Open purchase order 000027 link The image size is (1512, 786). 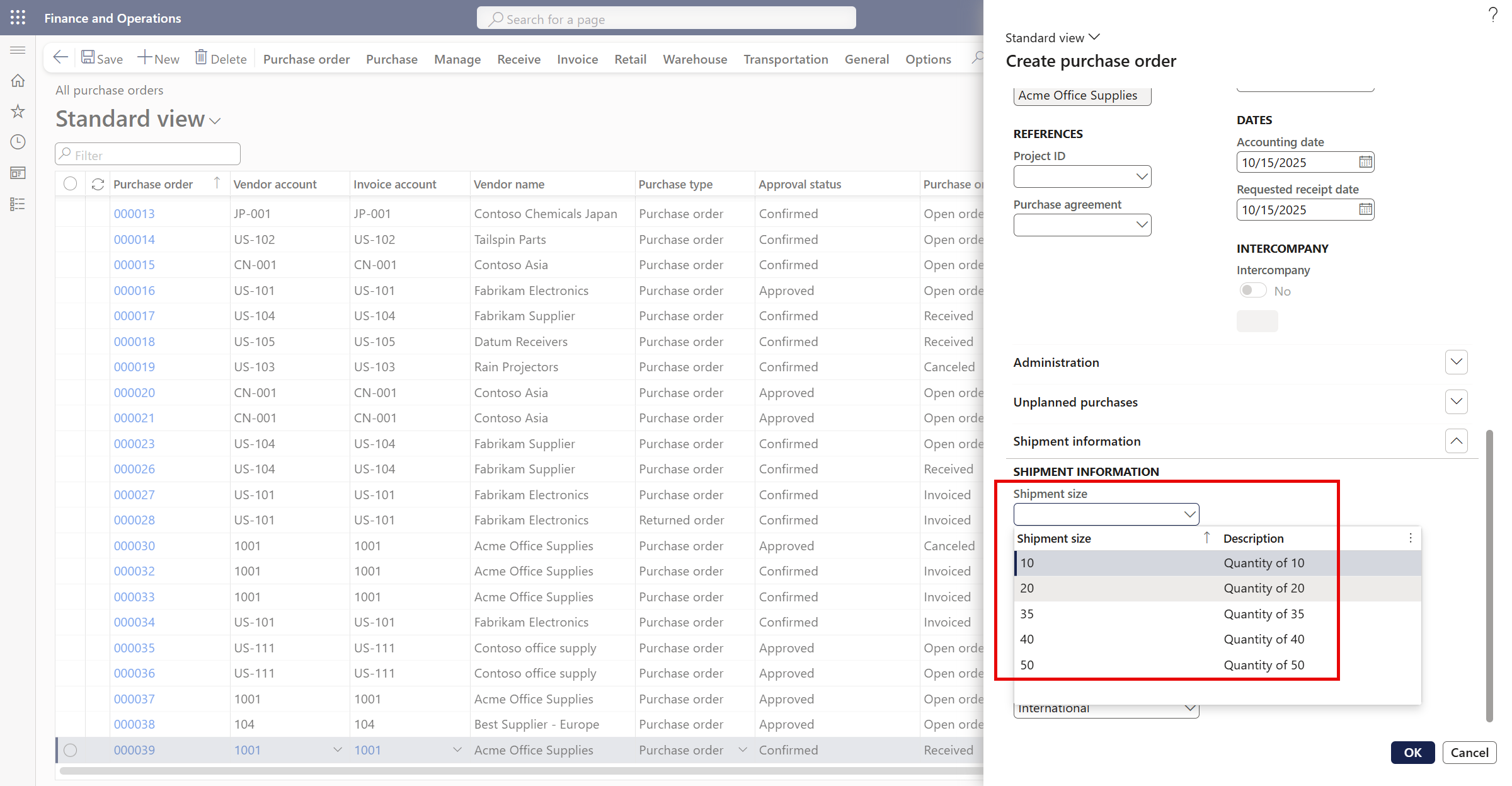click(x=134, y=495)
